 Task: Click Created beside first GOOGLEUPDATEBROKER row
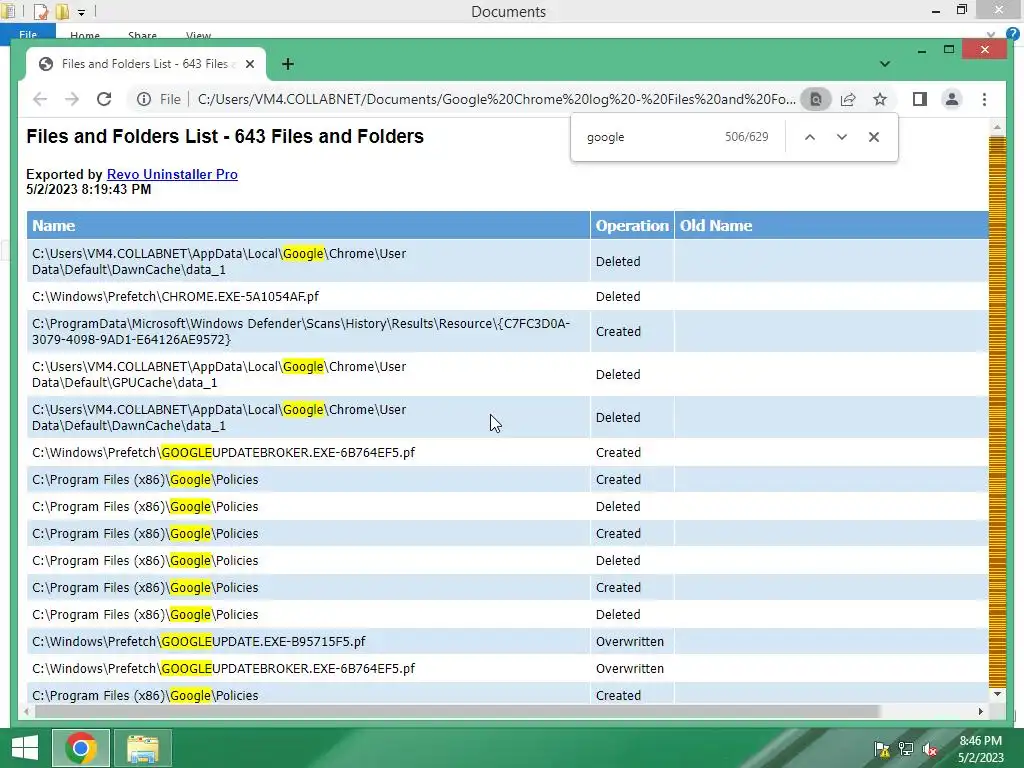pos(618,453)
